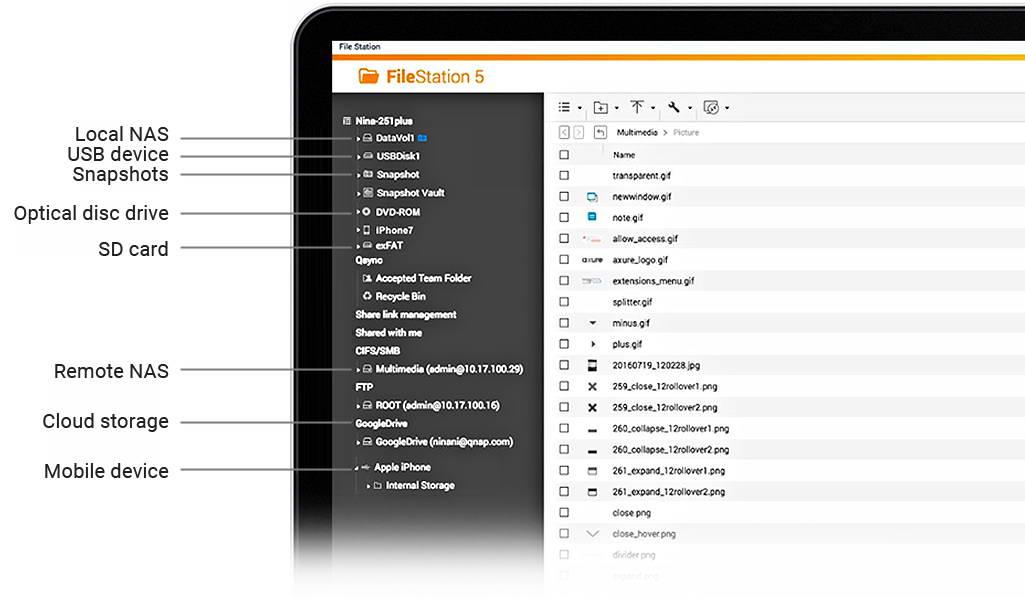Check the box for extensions_menu.gif
The height and width of the screenshot is (600, 1025).
(x=564, y=281)
